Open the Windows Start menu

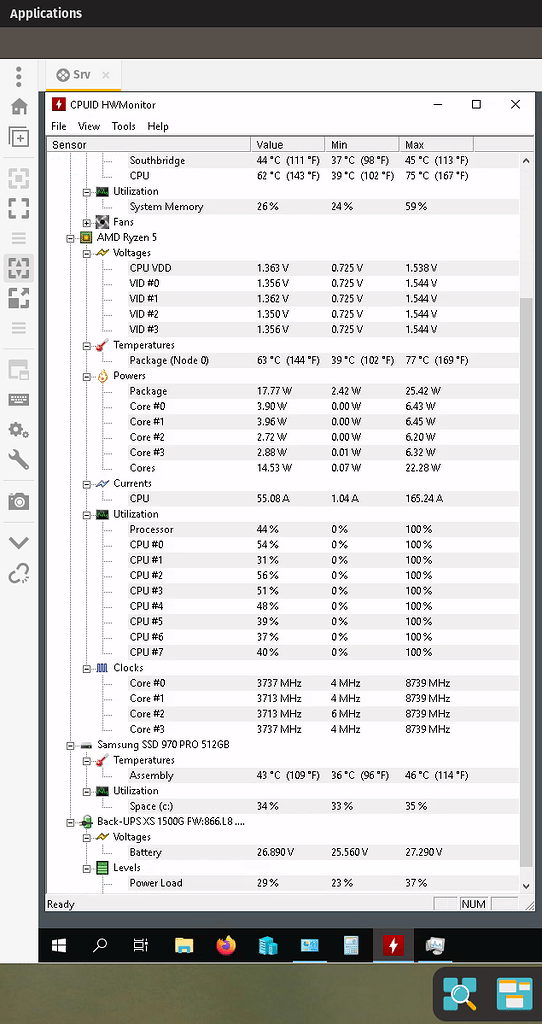coord(59,945)
